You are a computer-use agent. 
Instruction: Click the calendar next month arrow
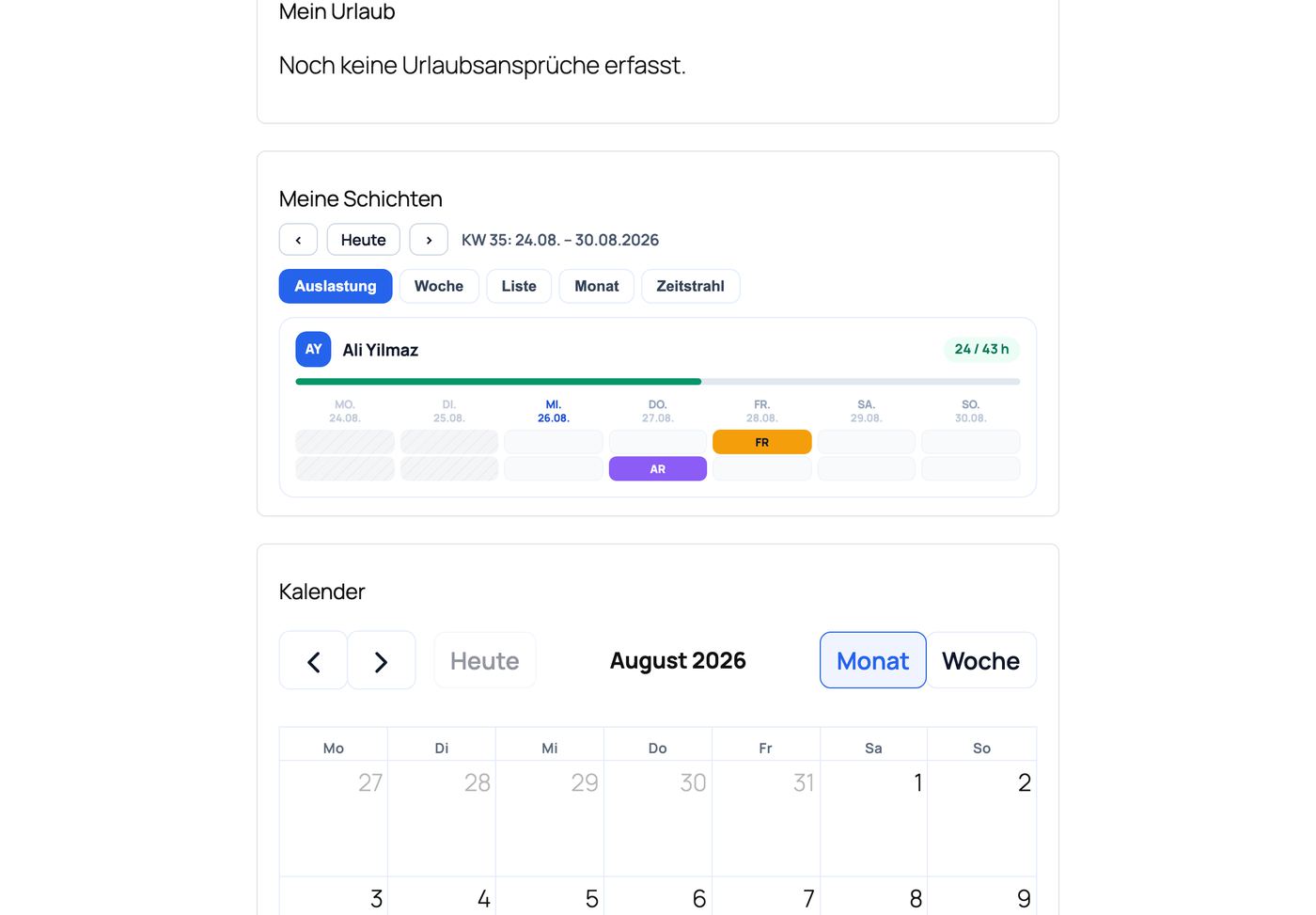pyautogui.click(x=381, y=661)
